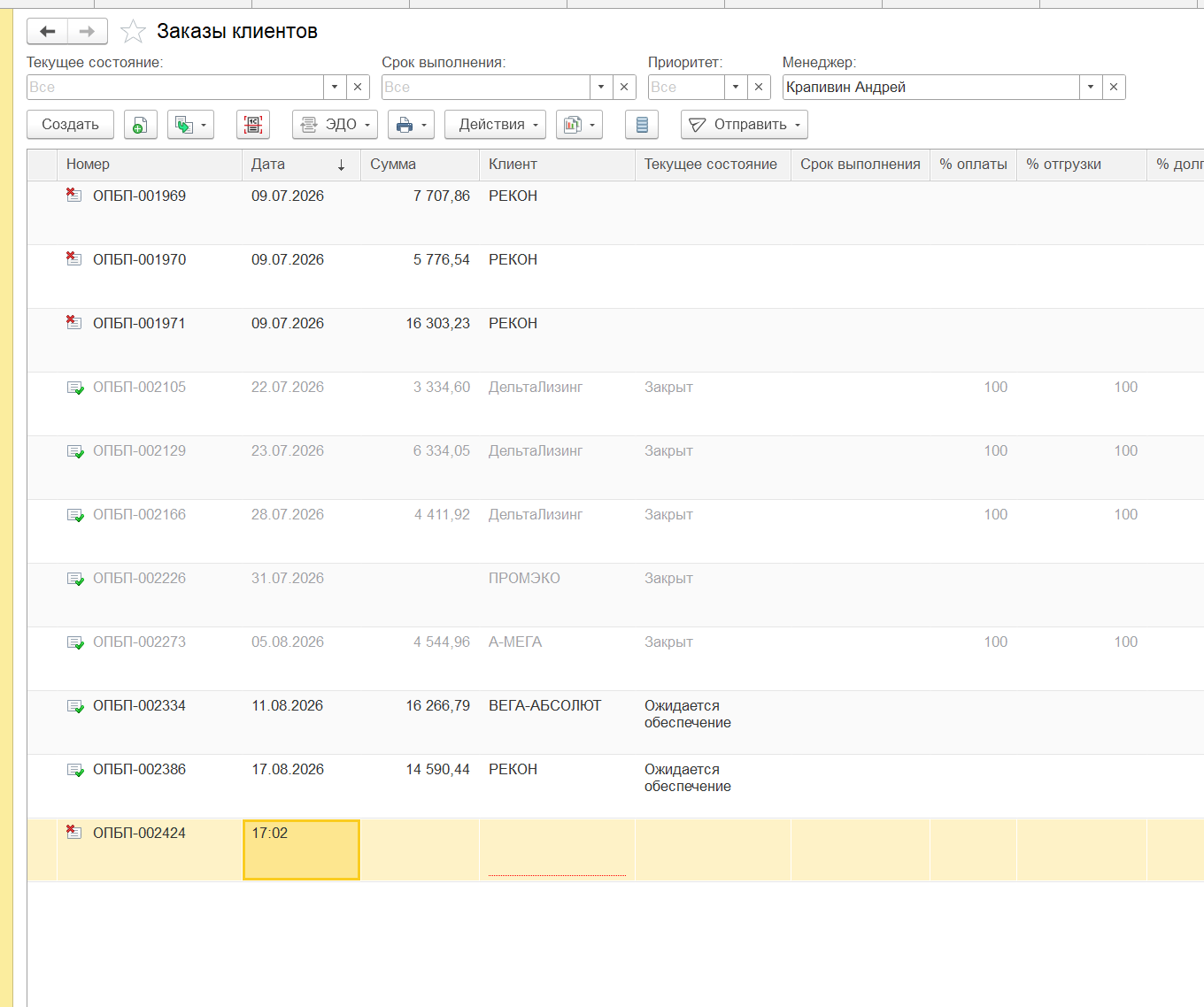Sort by the Срок выполнения column header
This screenshot has height=1007, width=1204.
tap(861, 165)
